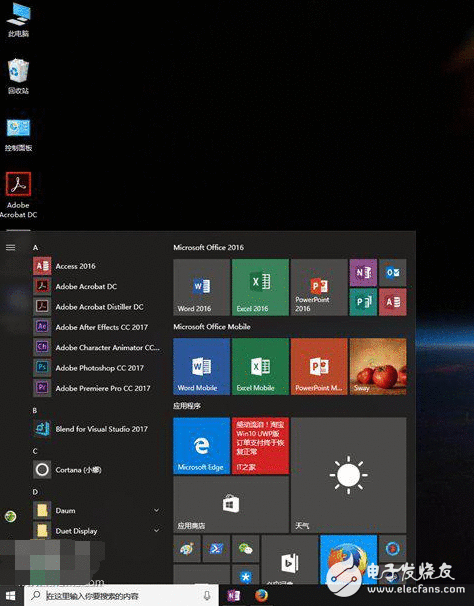Image resolution: width=474 pixels, height=606 pixels.
Task: Open the Word 2016 tile
Action: [201, 287]
